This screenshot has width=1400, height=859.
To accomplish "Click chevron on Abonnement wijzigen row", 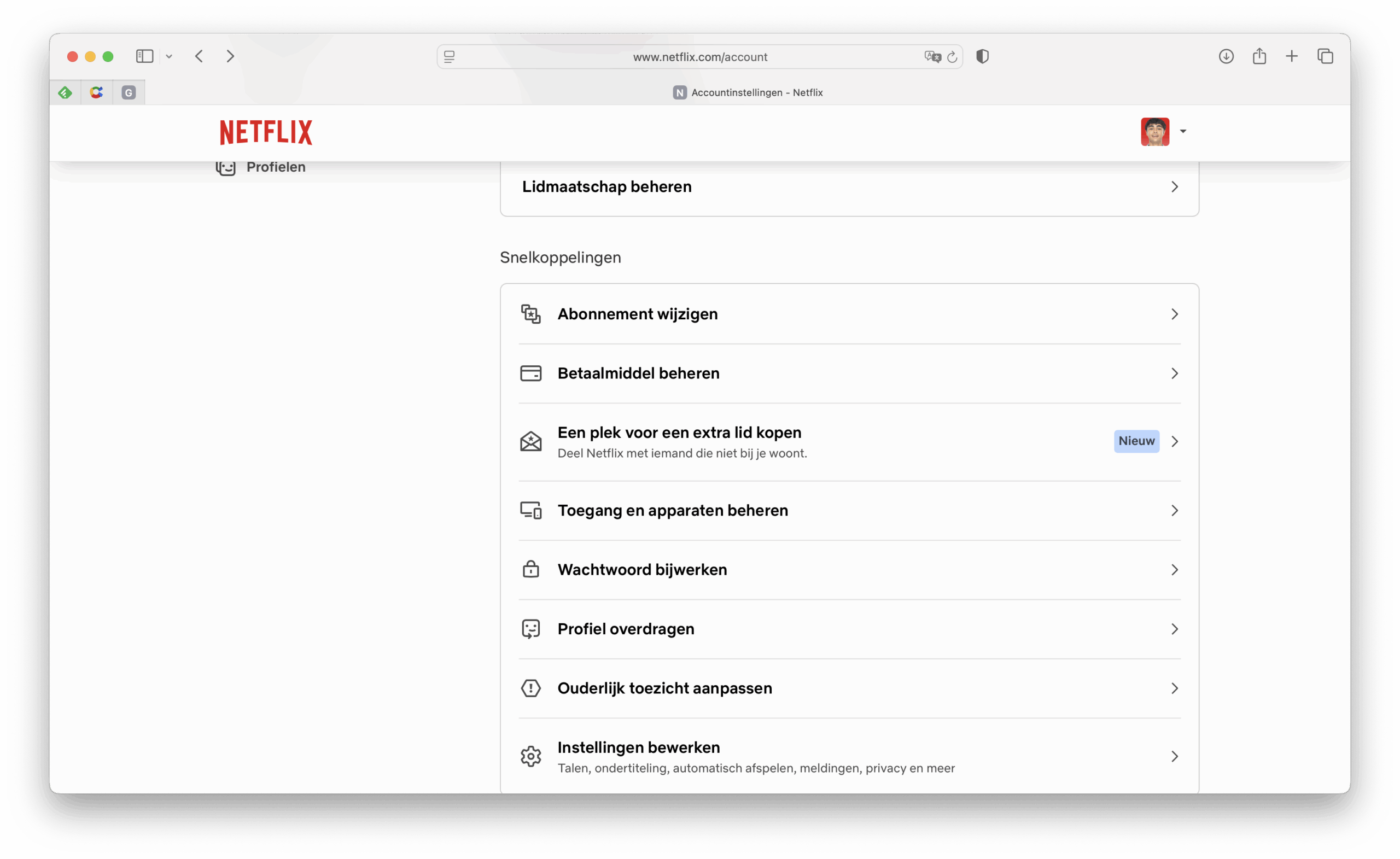I will [1175, 314].
